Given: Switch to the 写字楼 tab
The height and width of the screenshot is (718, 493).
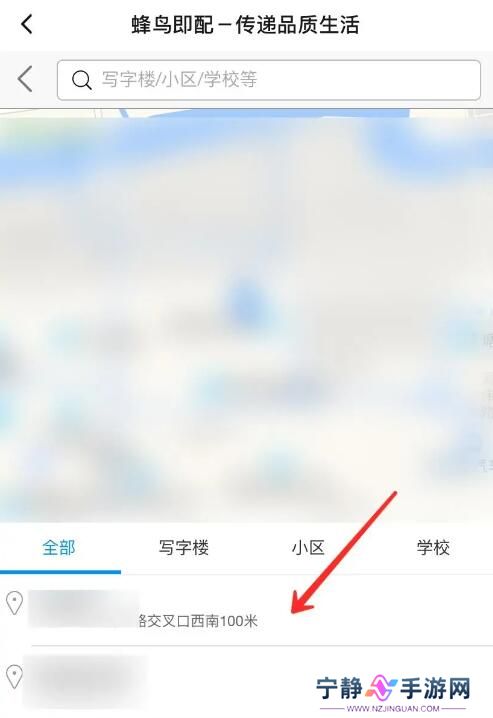Looking at the screenshot, I should pyautogui.click(x=184, y=548).
